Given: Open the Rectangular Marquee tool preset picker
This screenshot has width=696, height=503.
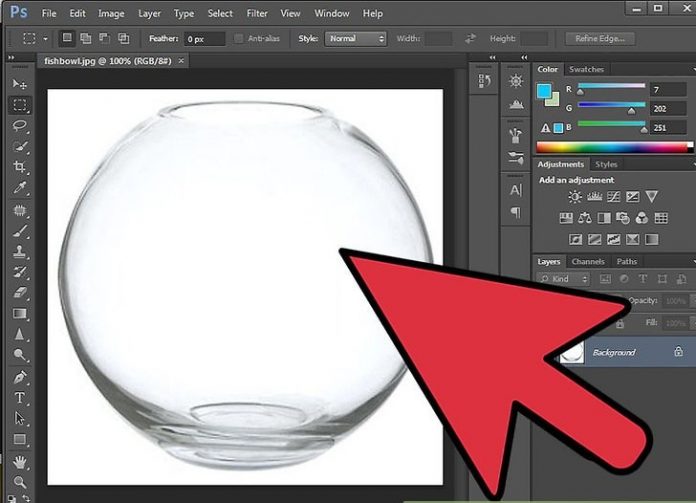Looking at the screenshot, I should 33,39.
